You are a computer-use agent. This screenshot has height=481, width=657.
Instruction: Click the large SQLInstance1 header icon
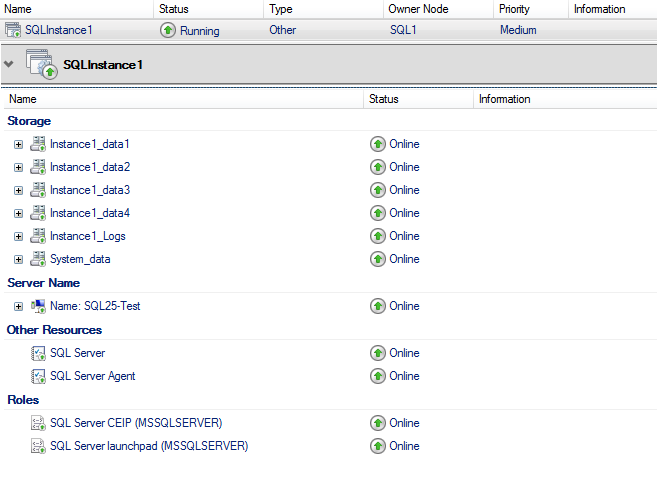coord(41,64)
